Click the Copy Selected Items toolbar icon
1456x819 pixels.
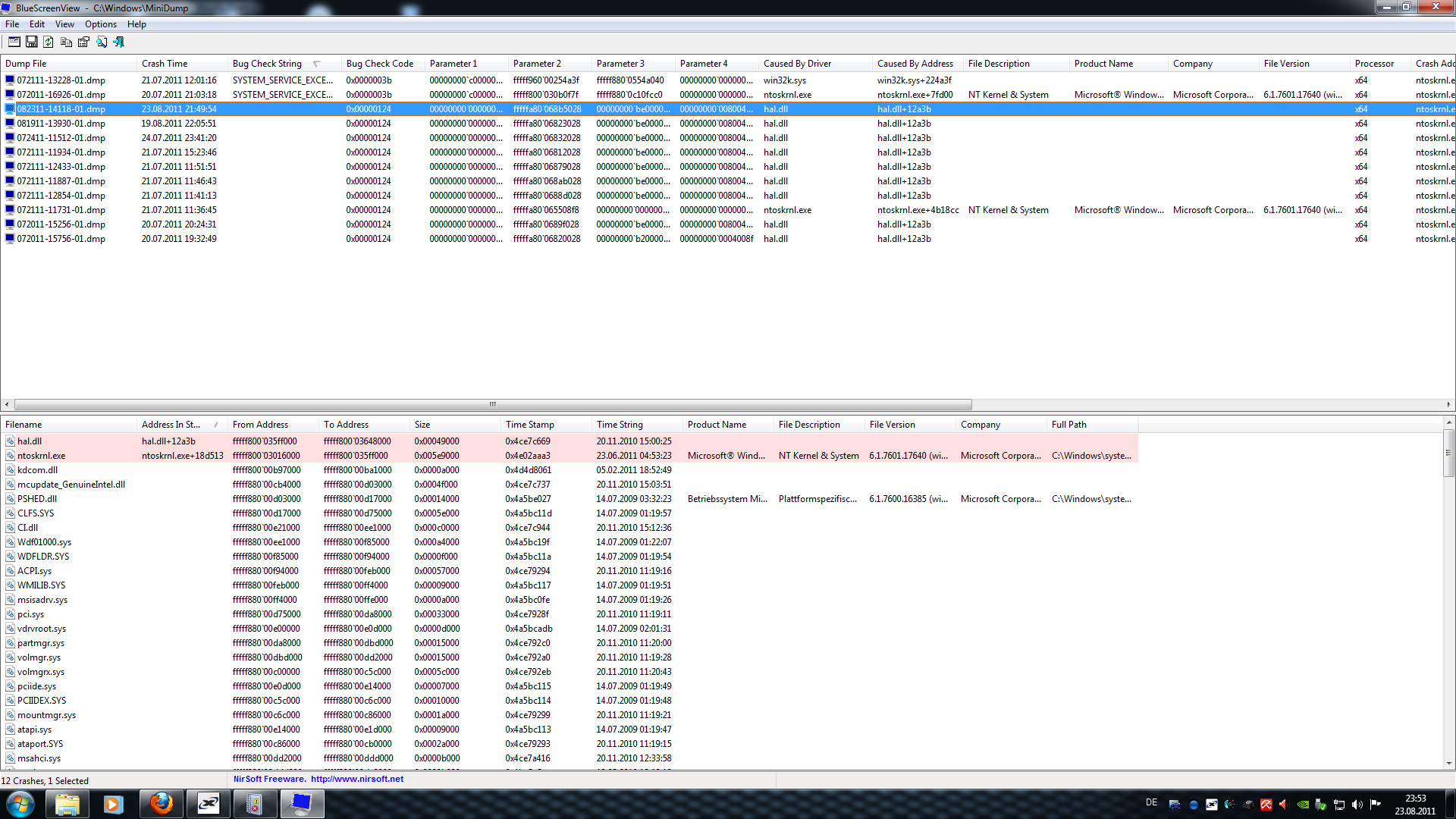pos(66,42)
